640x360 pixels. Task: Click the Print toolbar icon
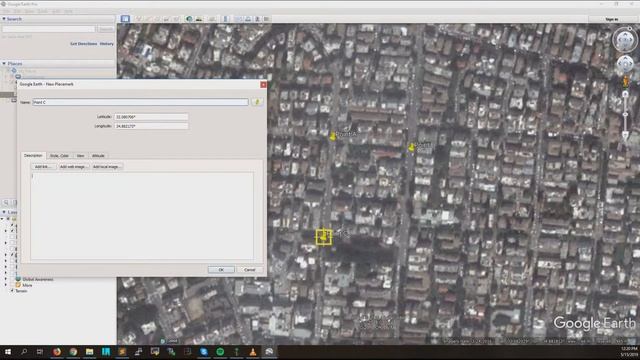pos(248,19)
